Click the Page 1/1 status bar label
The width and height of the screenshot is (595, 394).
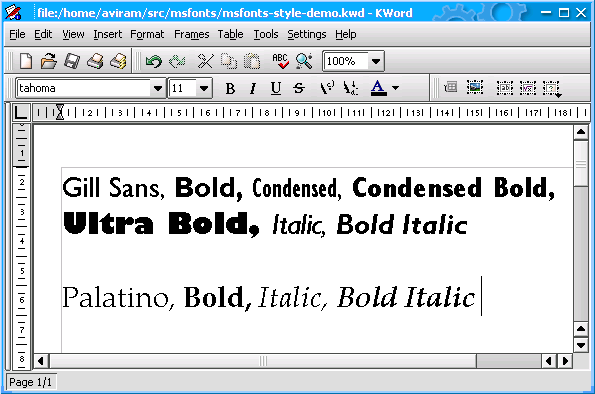30,382
